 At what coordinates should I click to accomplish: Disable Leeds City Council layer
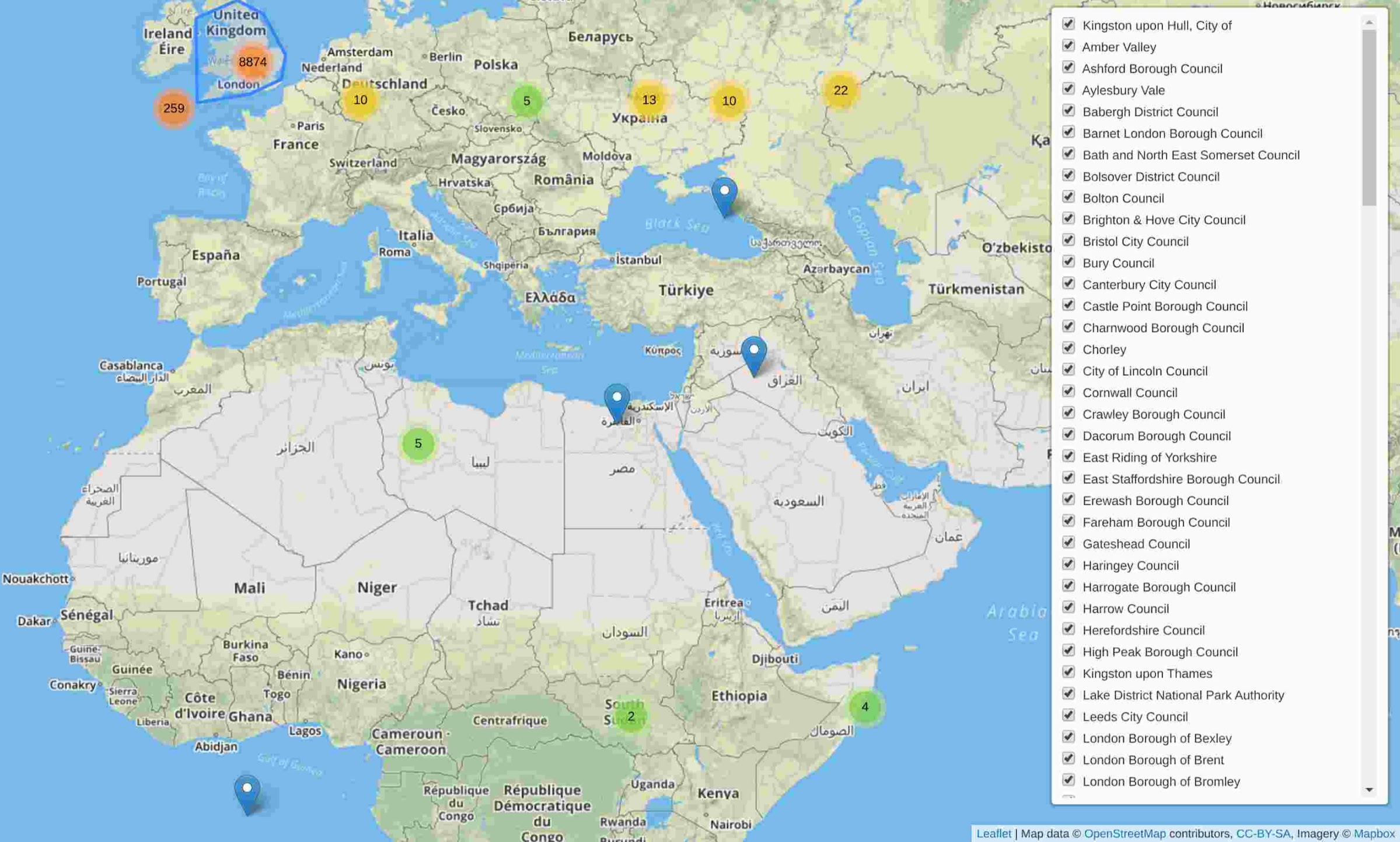1069,715
